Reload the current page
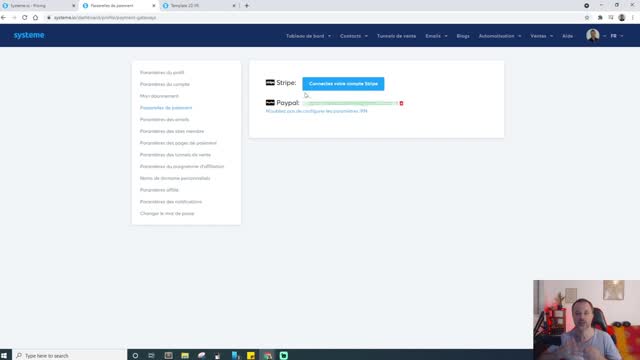The height and width of the screenshot is (360, 640). [x=25, y=18]
